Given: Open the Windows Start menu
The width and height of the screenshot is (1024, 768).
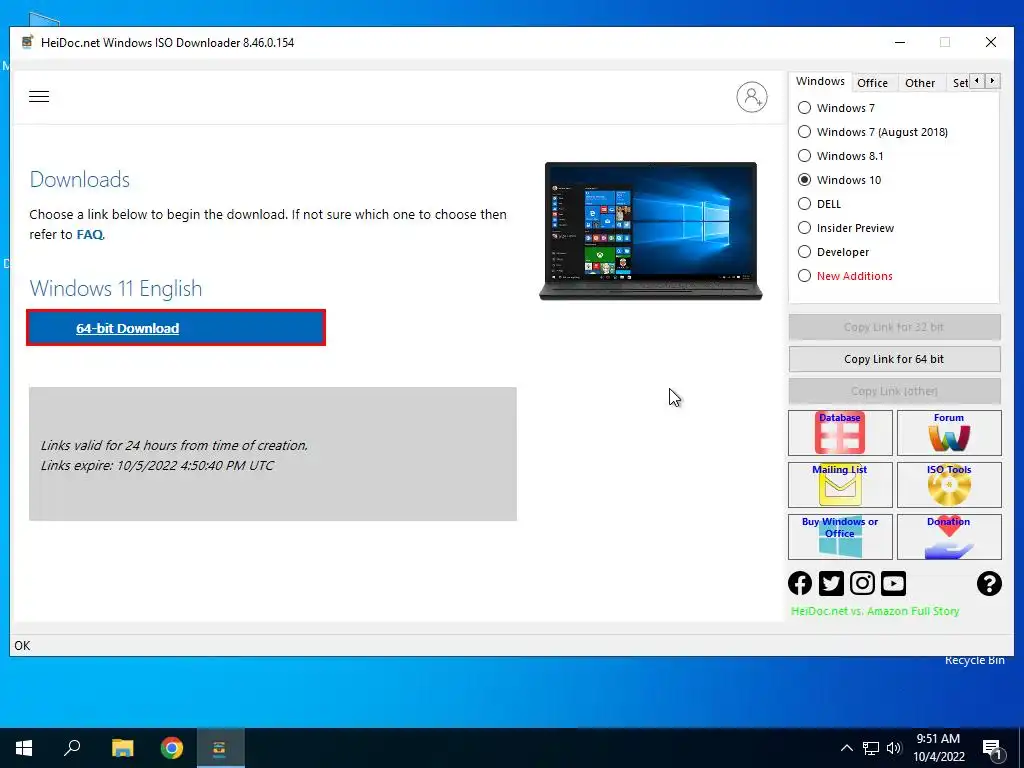Looking at the screenshot, I should click(24, 748).
